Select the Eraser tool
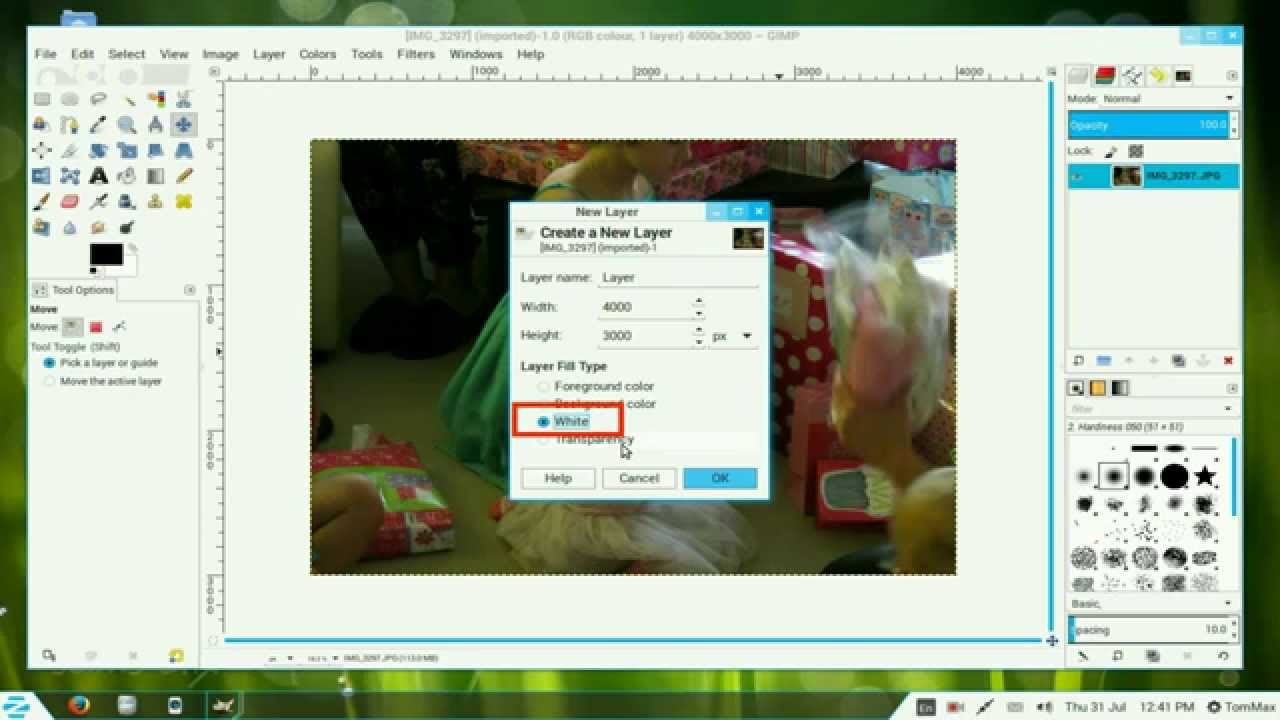 pyautogui.click(x=70, y=201)
